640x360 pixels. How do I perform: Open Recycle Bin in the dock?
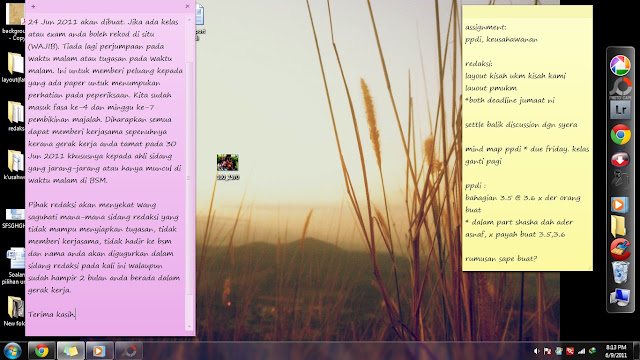tap(620, 272)
